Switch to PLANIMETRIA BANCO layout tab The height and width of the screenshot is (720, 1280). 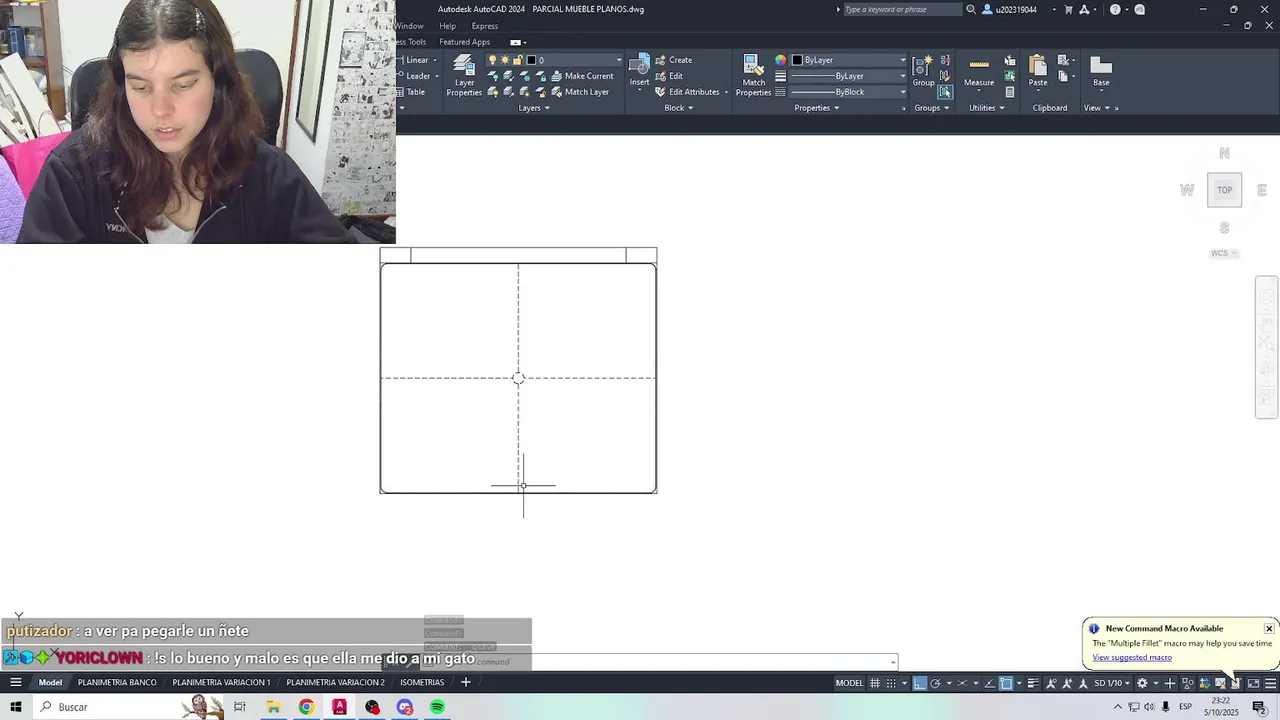pos(117,682)
